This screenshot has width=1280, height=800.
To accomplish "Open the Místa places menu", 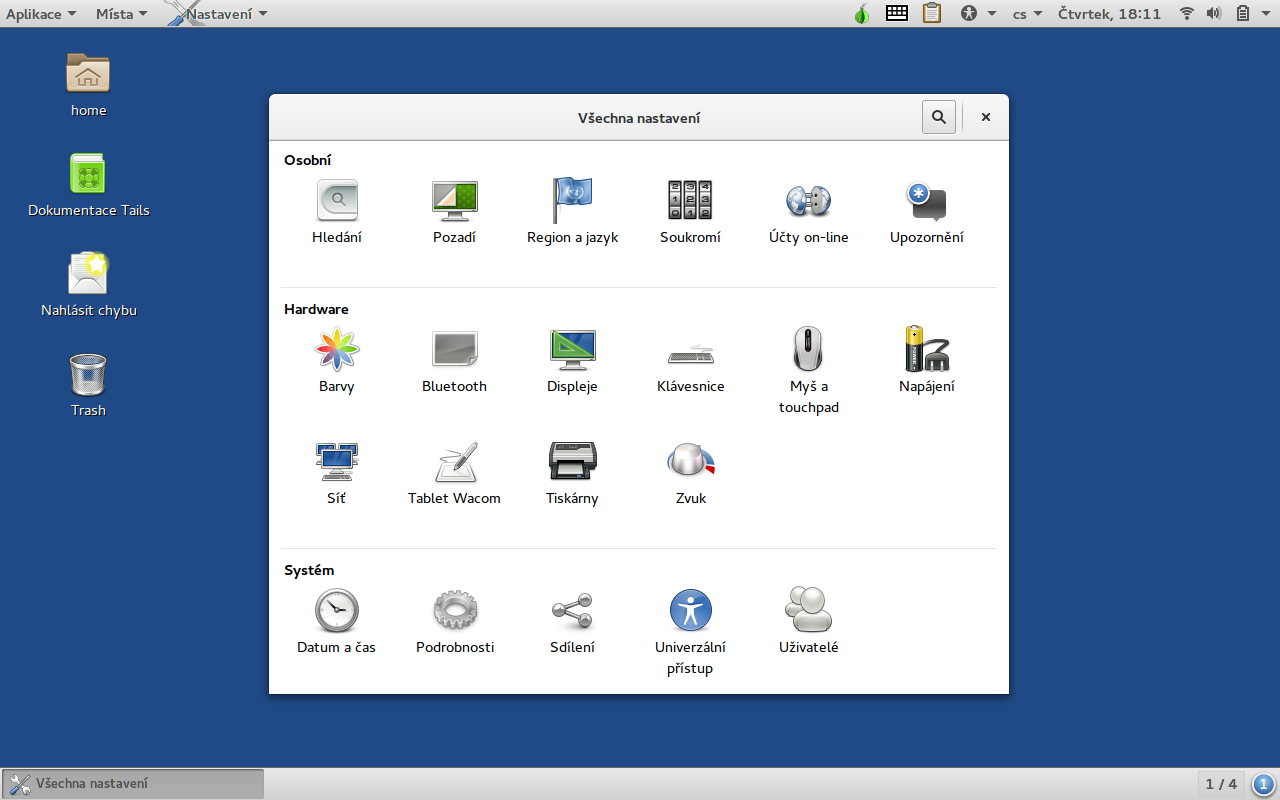I will [x=121, y=14].
